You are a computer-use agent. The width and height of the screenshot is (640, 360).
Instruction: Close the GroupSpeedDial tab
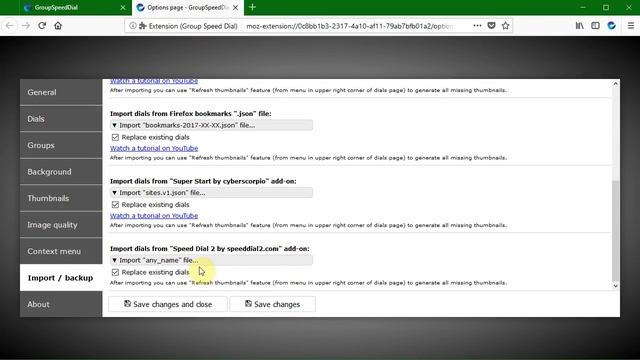click(x=123, y=8)
